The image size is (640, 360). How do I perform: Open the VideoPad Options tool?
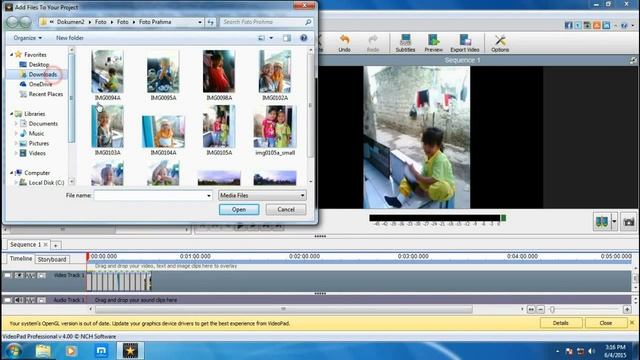click(x=500, y=43)
